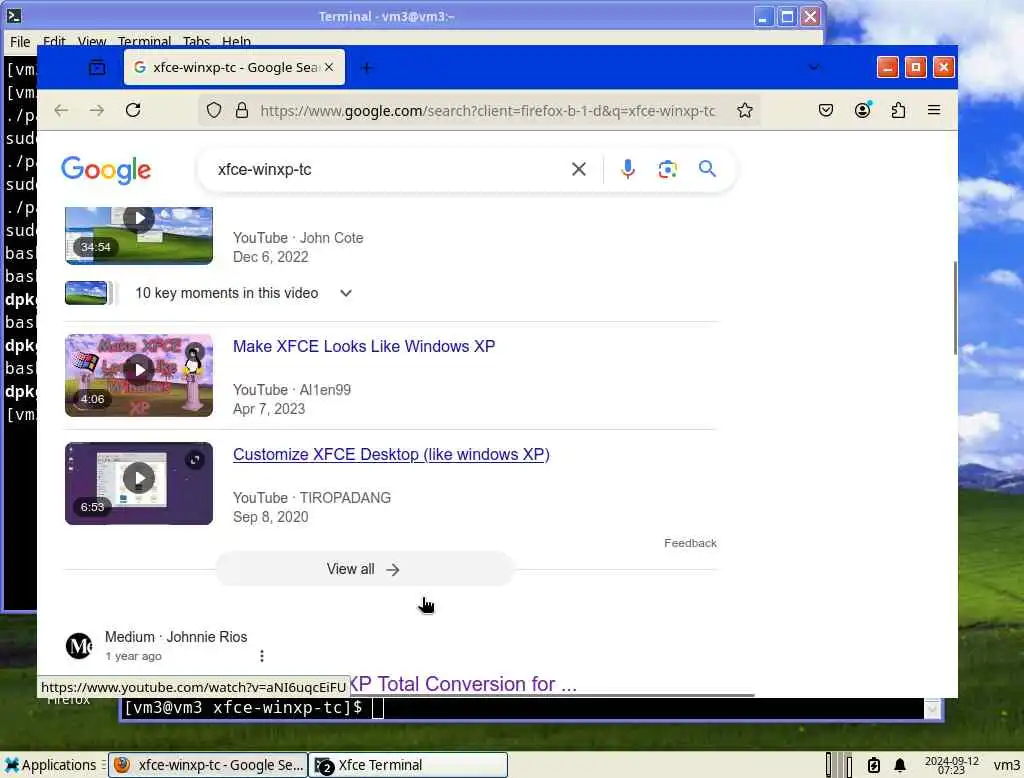Switch to Firefox via taskbar button
Viewport: 1024px width, 778px height.
(x=208, y=765)
